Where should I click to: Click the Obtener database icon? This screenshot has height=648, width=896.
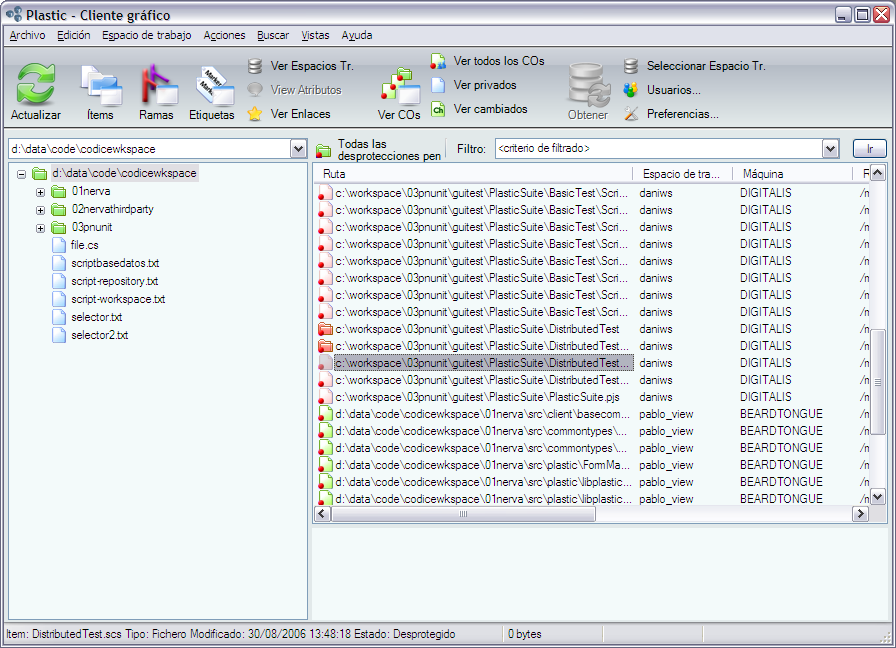[x=587, y=85]
